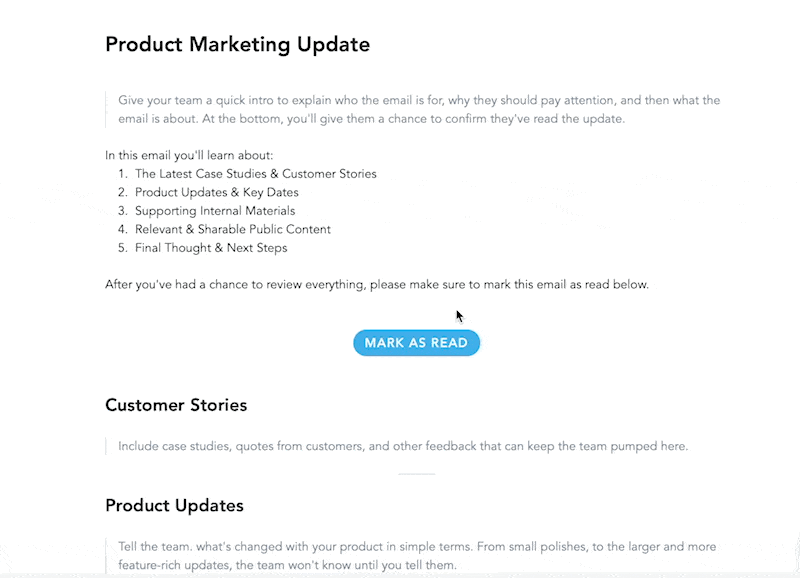Click the MARK AS READ button
This screenshot has width=800, height=578.
(x=416, y=343)
